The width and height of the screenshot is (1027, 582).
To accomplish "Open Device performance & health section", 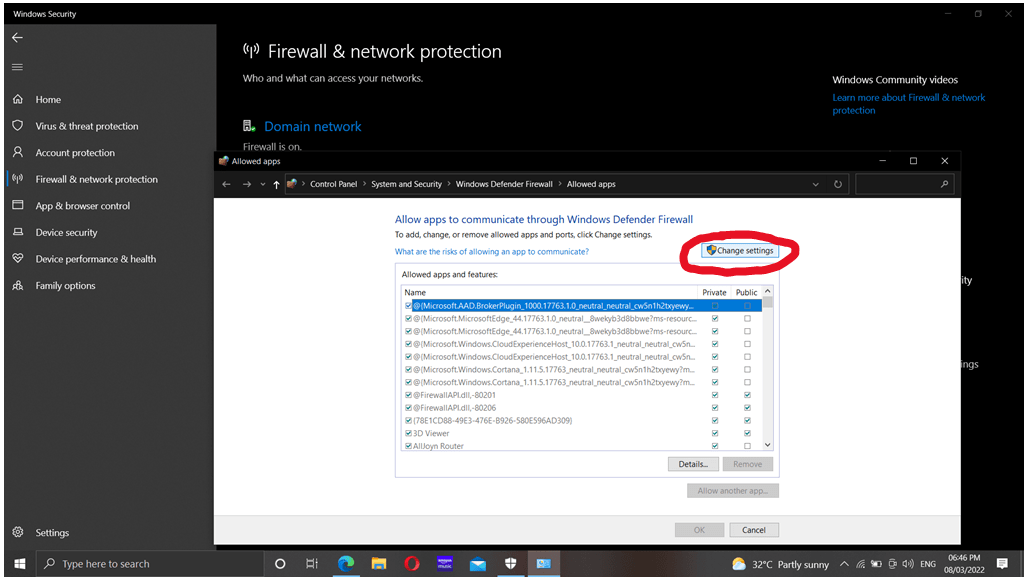I will (98, 258).
